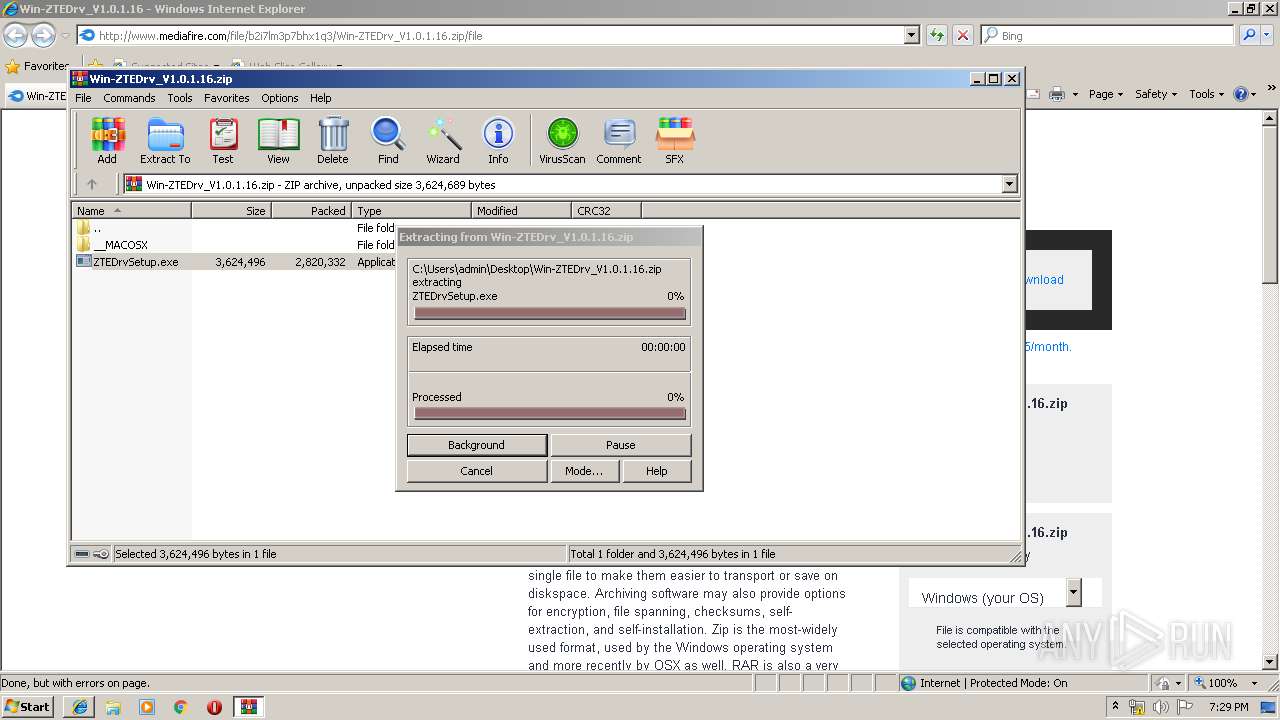The width and height of the screenshot is (1280, 720).
Task: Open the Windows (your OS) dropdown
Action: point(1073,592)
